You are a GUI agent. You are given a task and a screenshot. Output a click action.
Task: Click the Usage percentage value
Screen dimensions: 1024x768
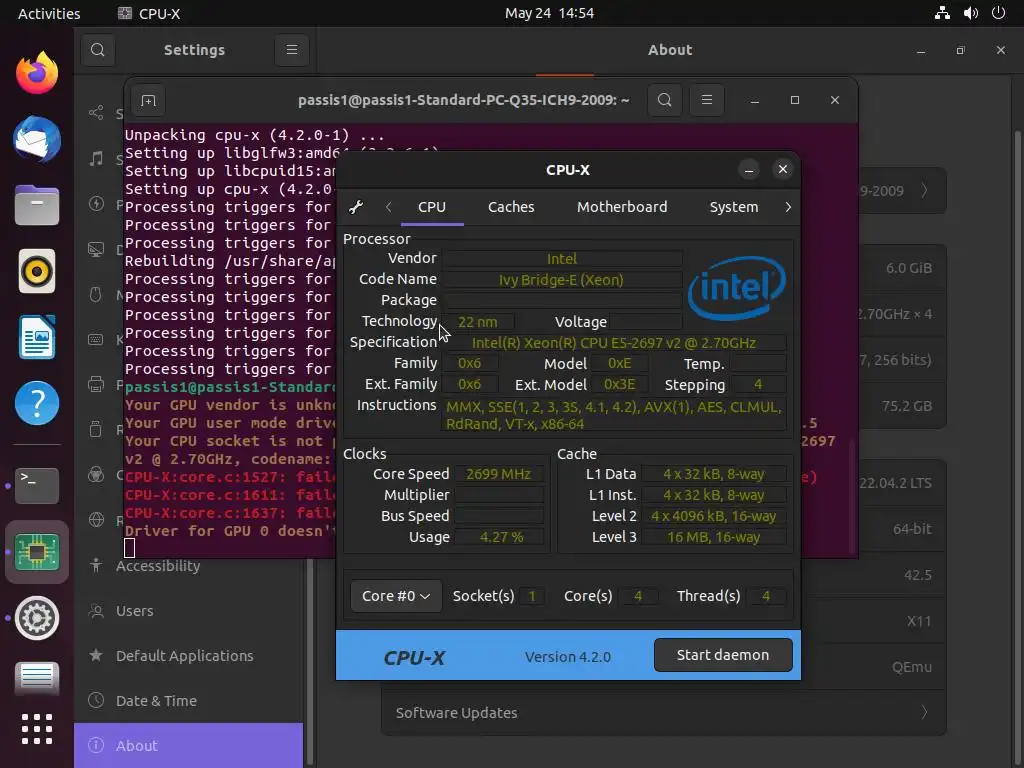[501, 537]
